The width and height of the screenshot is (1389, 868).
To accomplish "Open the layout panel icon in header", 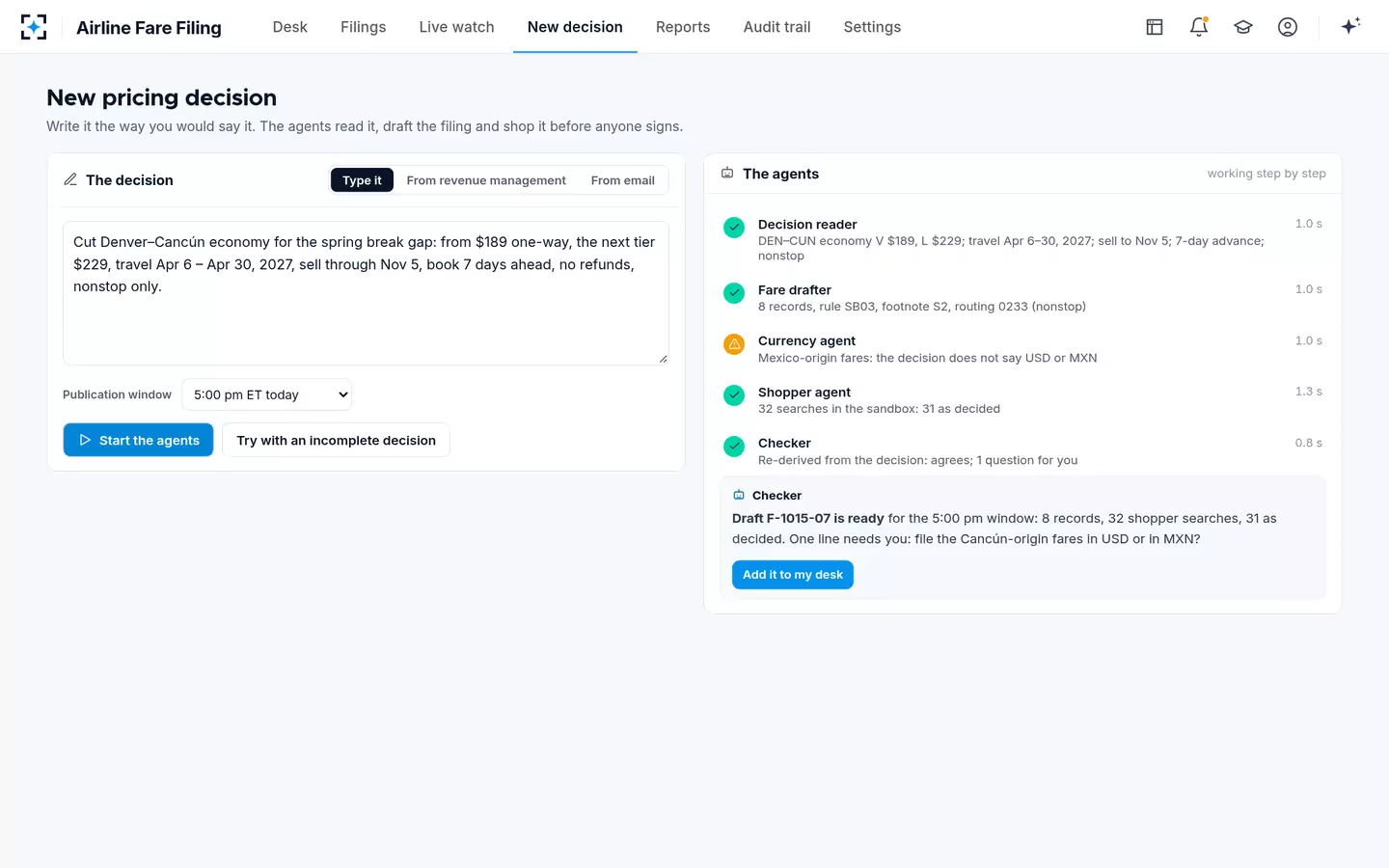I will point(1155,27).
